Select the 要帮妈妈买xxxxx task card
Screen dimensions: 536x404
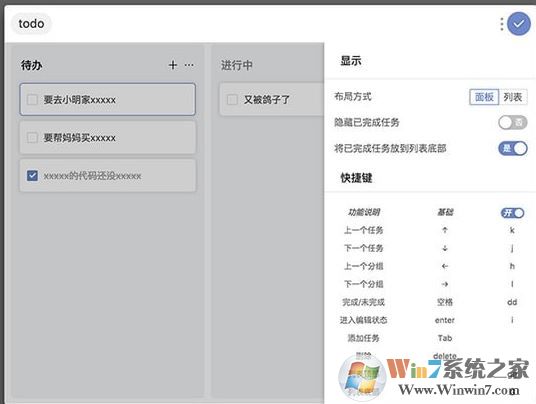(x=108, y=138)
